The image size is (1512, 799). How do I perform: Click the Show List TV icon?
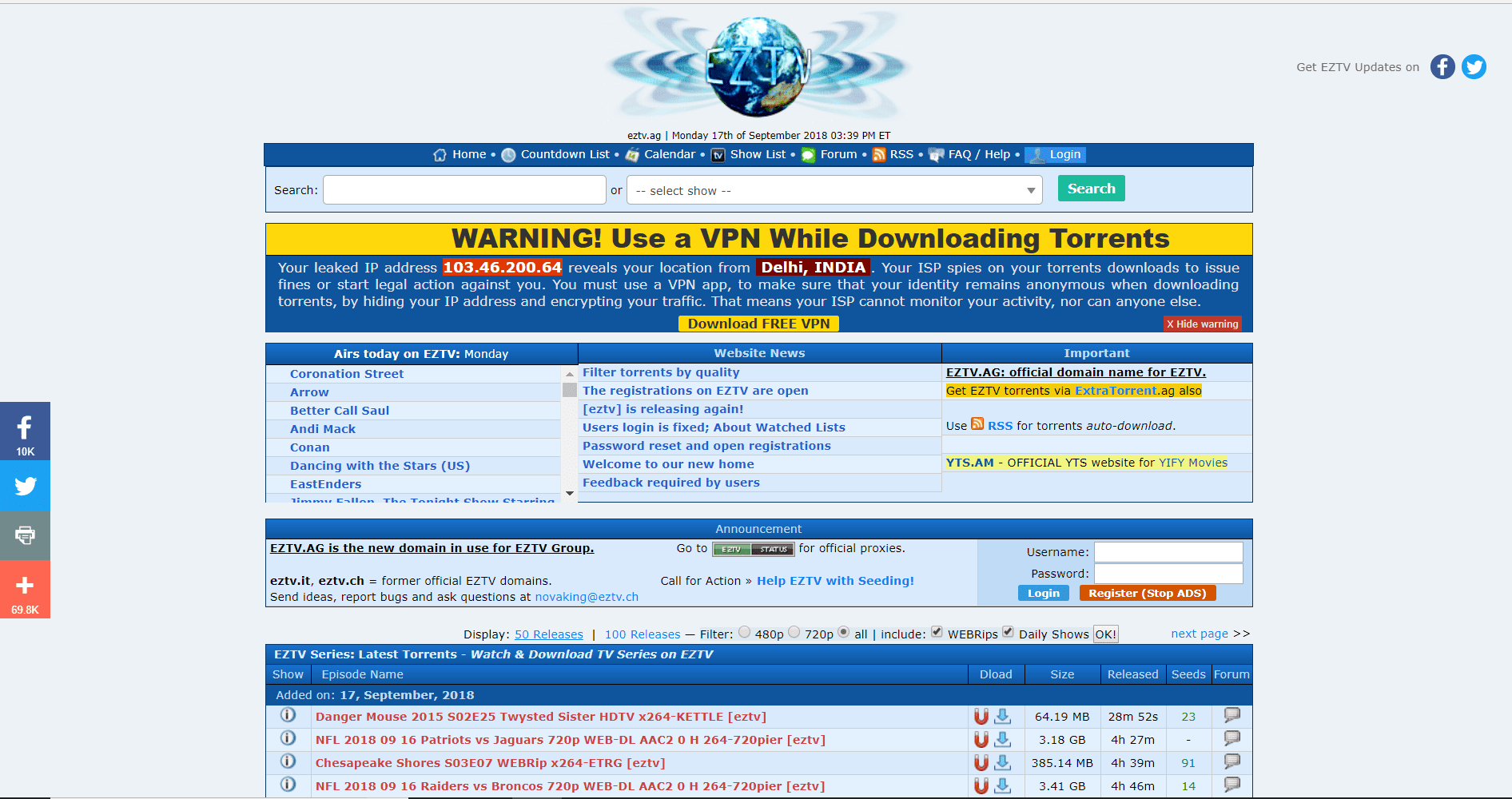(x=718, y=155)
